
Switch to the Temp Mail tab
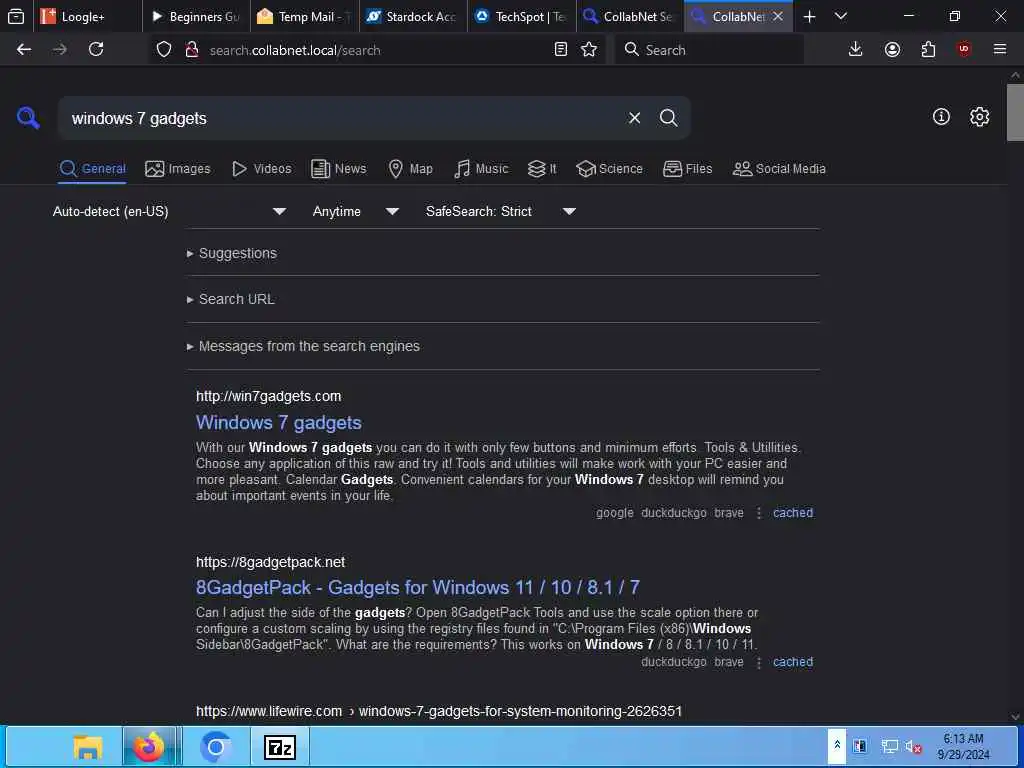[x=304, y=17]
